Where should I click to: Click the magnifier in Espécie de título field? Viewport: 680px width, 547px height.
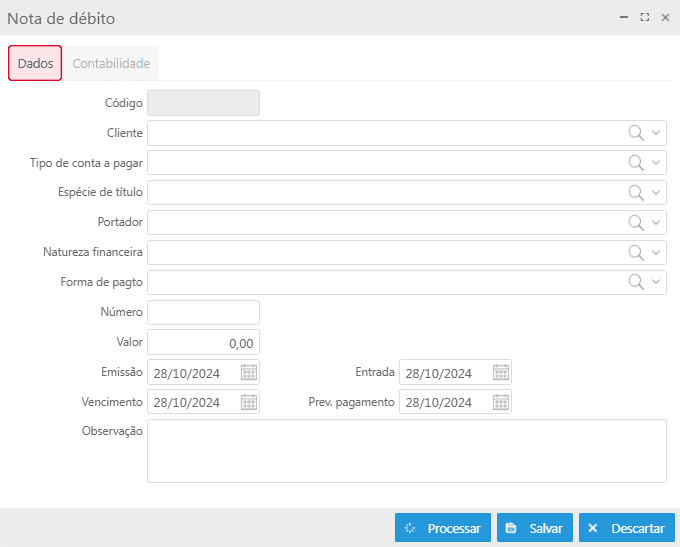click(635, 193)
